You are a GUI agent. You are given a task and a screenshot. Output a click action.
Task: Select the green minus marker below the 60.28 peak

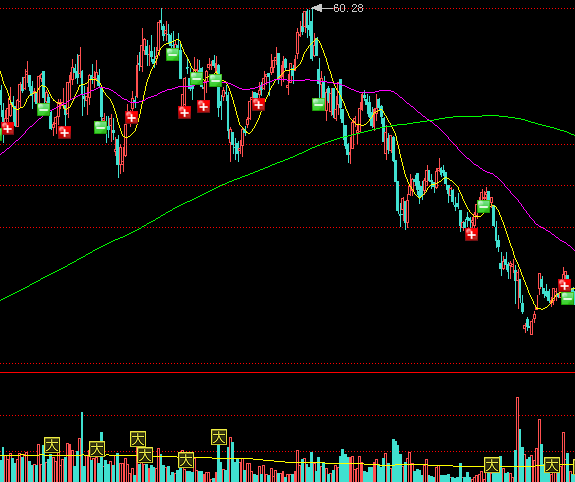[318, 104]
